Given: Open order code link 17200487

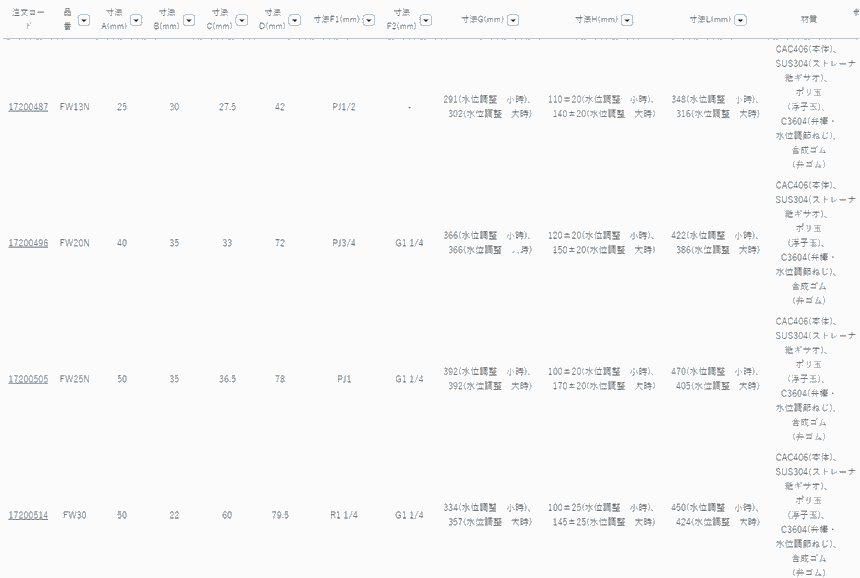Looking at the screenshot, I should click(28, 107).
